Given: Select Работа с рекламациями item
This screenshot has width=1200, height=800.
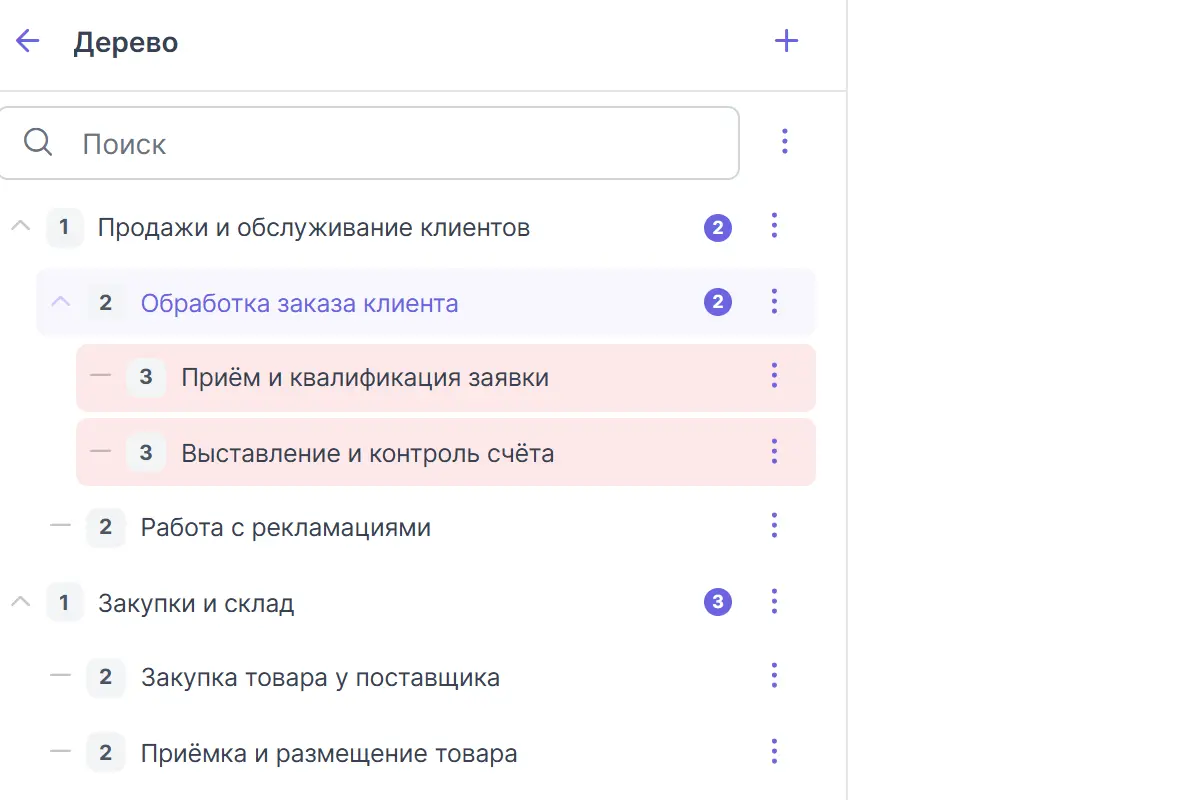Looking at the screenshot, I should coord(285,527).
